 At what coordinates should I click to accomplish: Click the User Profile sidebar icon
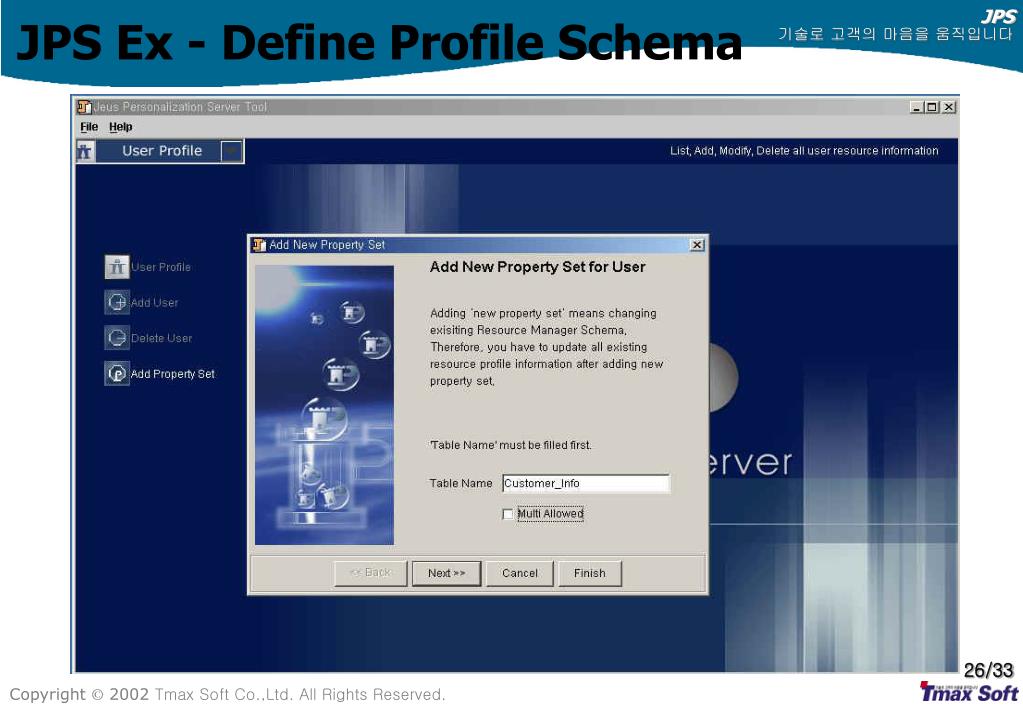[117, 267]
